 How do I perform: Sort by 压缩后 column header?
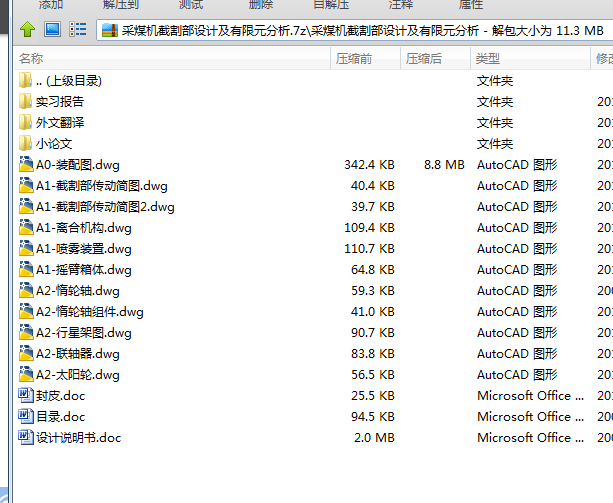[436, 59]
